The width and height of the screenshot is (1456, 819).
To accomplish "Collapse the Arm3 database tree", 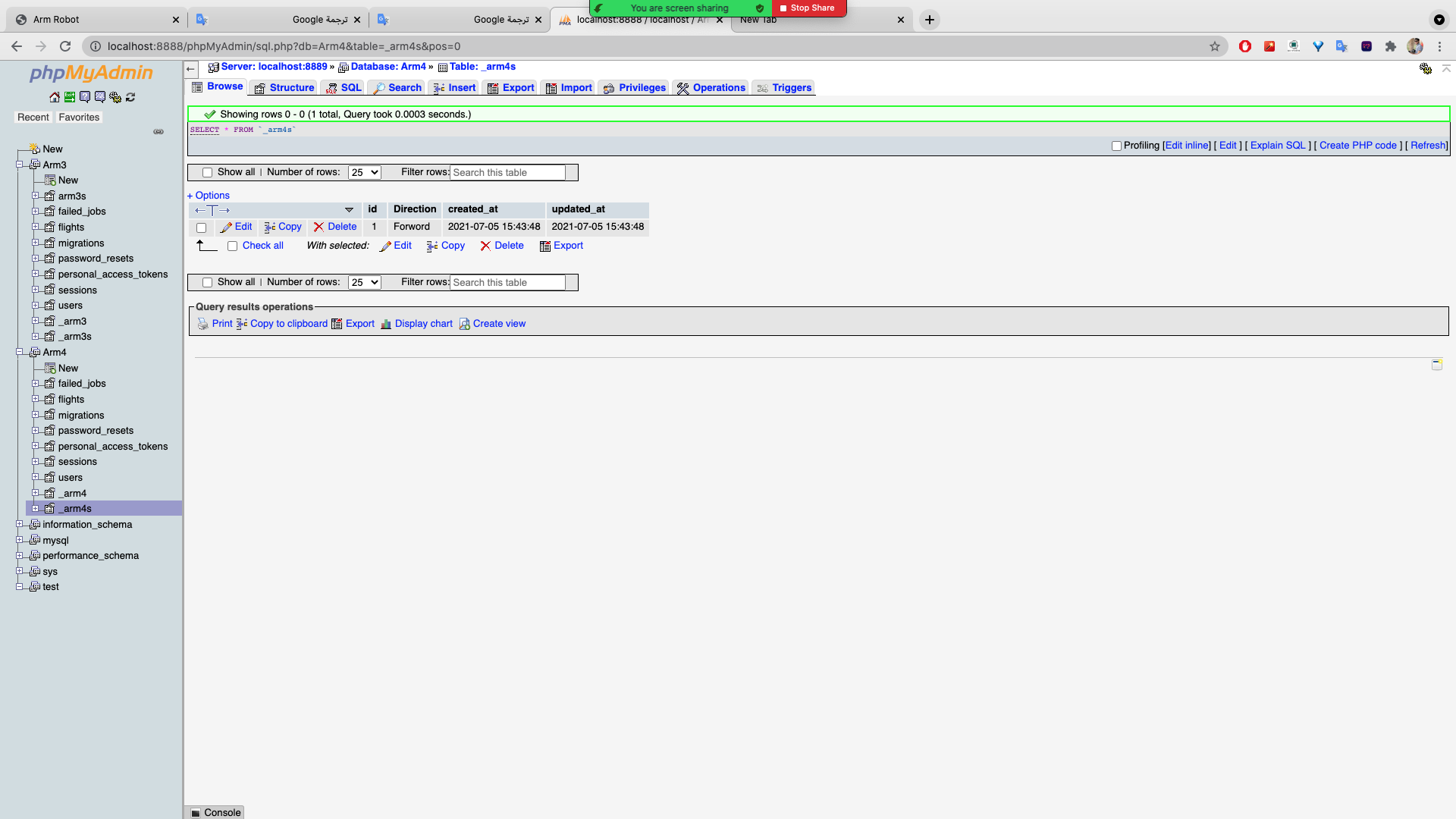I will [x=20, y=165].
